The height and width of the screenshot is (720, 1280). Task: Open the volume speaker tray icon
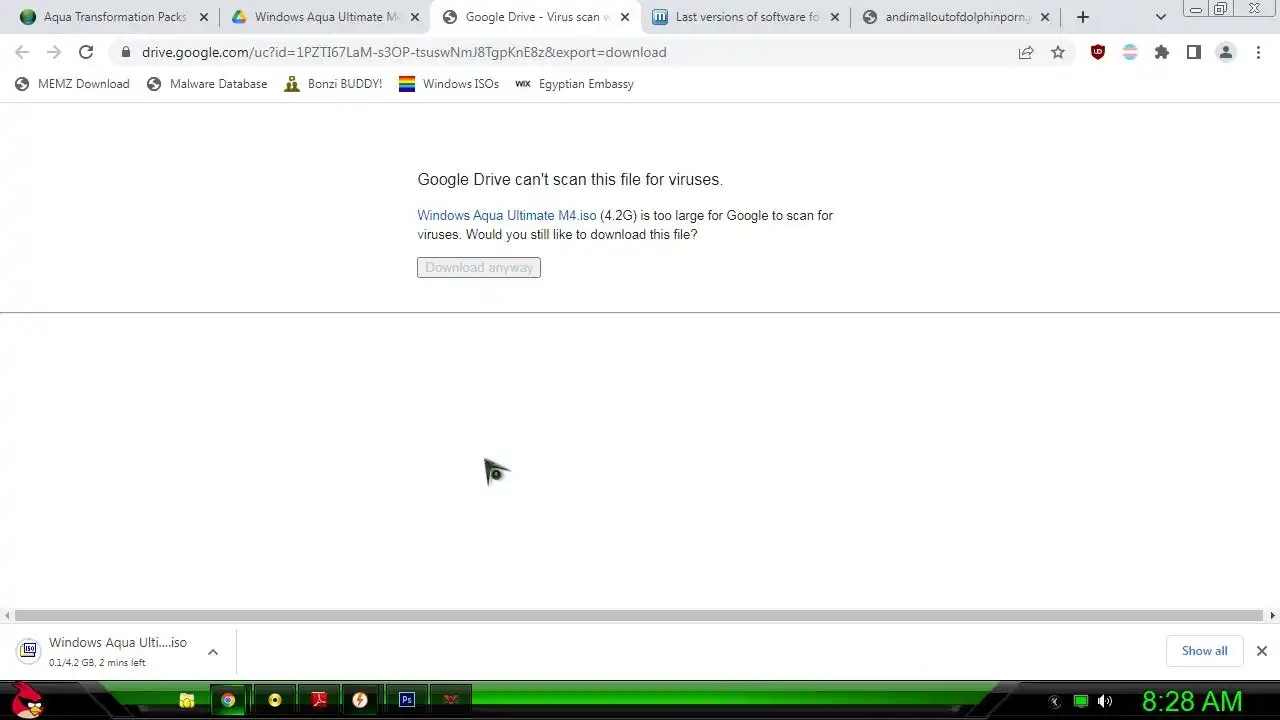pos(1105,701)
